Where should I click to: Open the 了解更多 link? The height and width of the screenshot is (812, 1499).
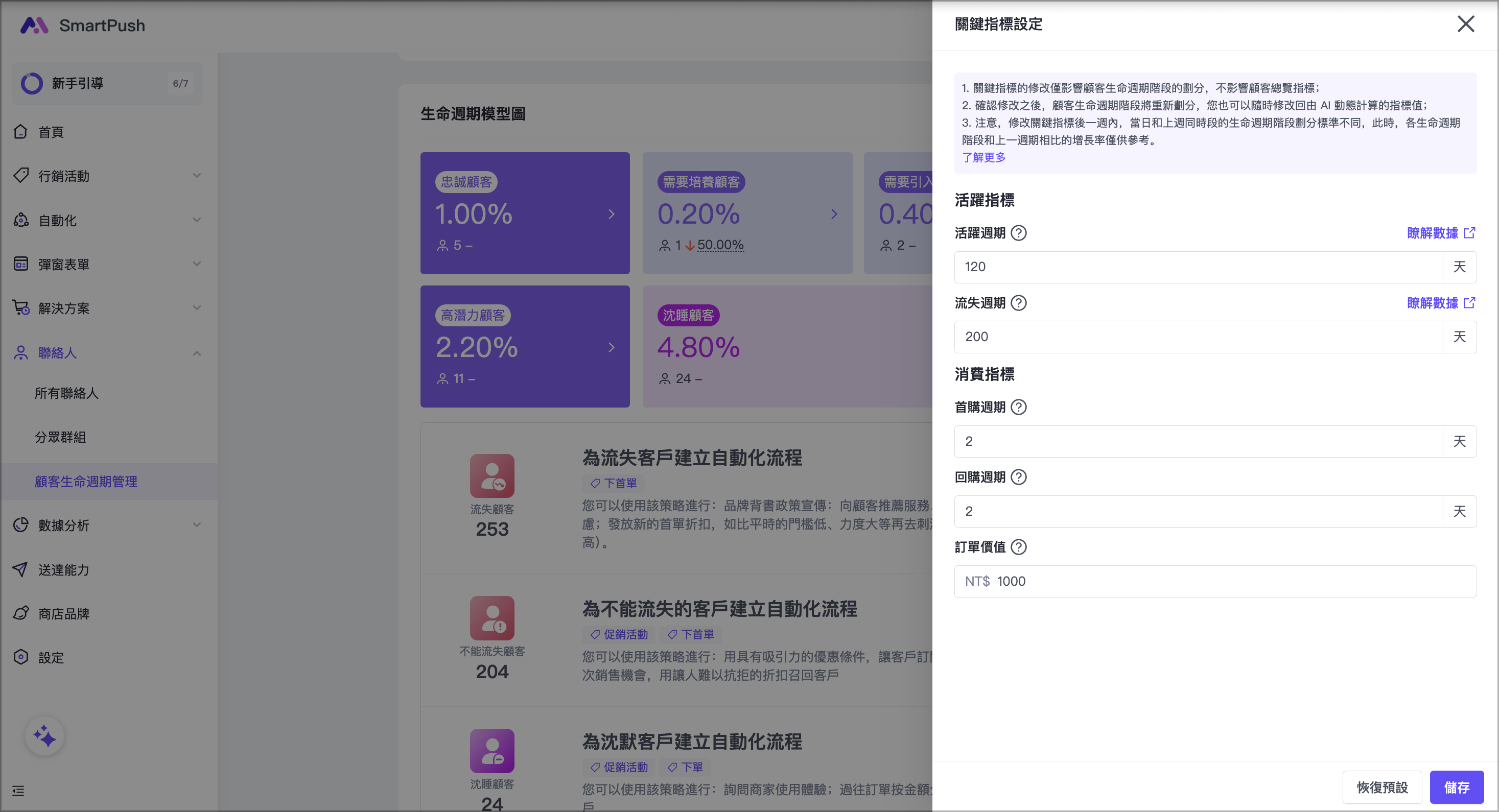pyautogui.click(x=983, y=158)
